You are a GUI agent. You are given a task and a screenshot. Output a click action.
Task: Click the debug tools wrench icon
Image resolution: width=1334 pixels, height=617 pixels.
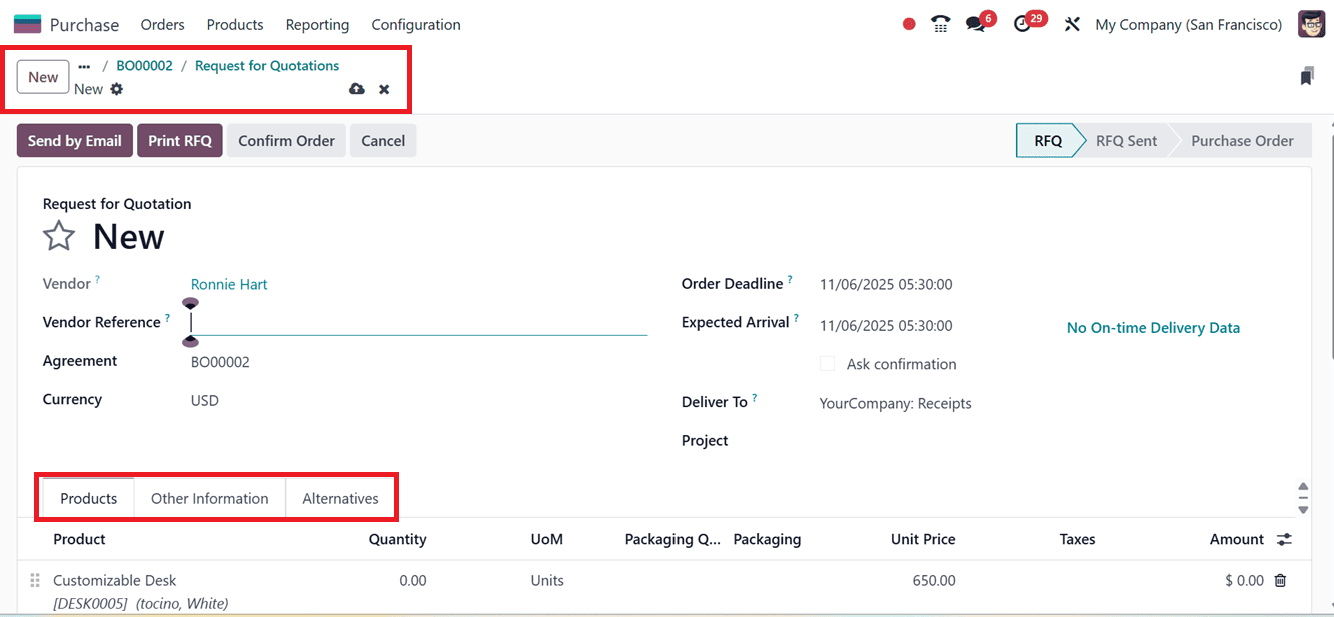[1072, 24]
